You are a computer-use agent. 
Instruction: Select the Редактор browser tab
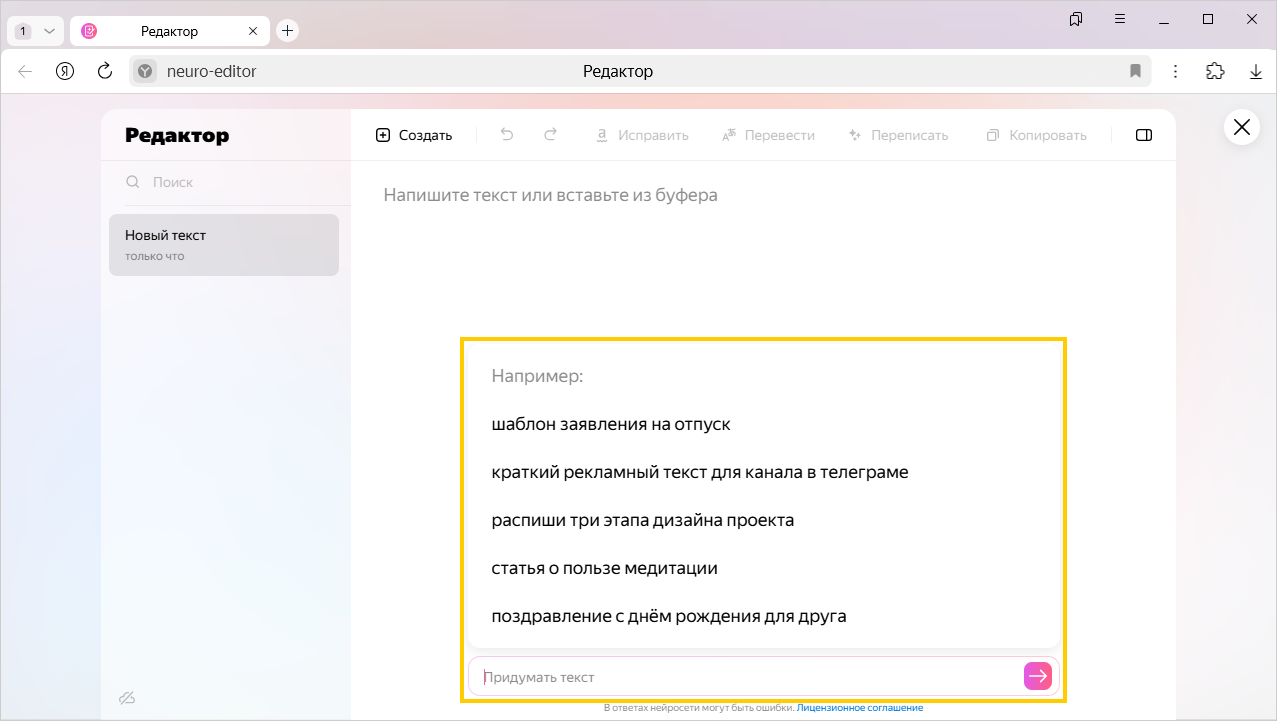coord(169,31)
